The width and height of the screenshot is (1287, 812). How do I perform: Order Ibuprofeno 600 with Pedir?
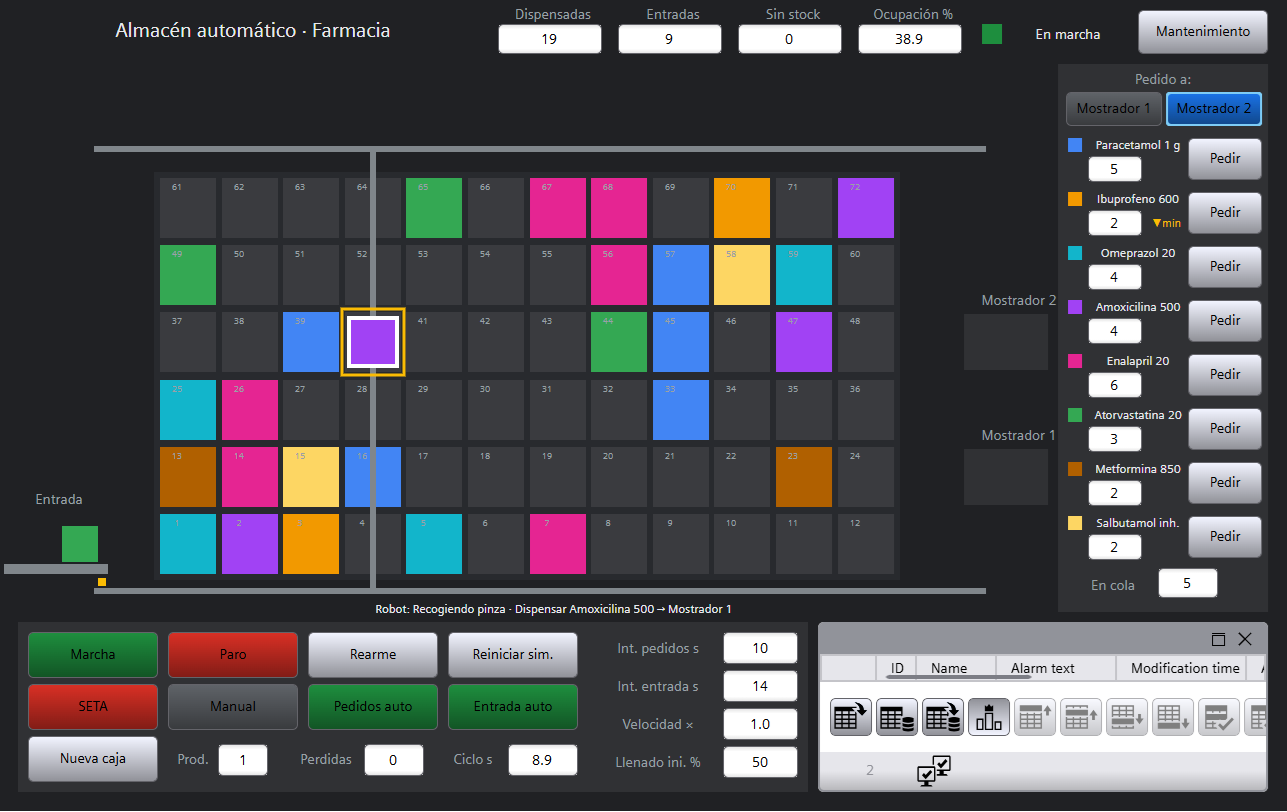click(x=1225, y=212)
